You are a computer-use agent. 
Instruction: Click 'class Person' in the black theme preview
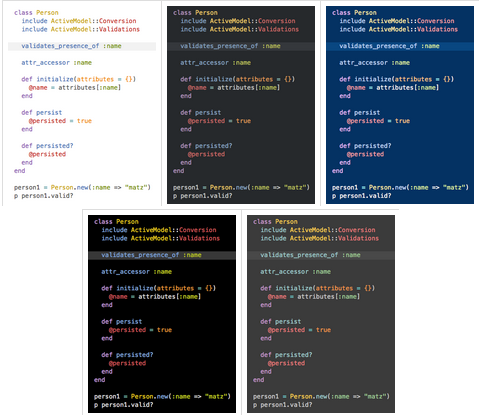[116, 222]
